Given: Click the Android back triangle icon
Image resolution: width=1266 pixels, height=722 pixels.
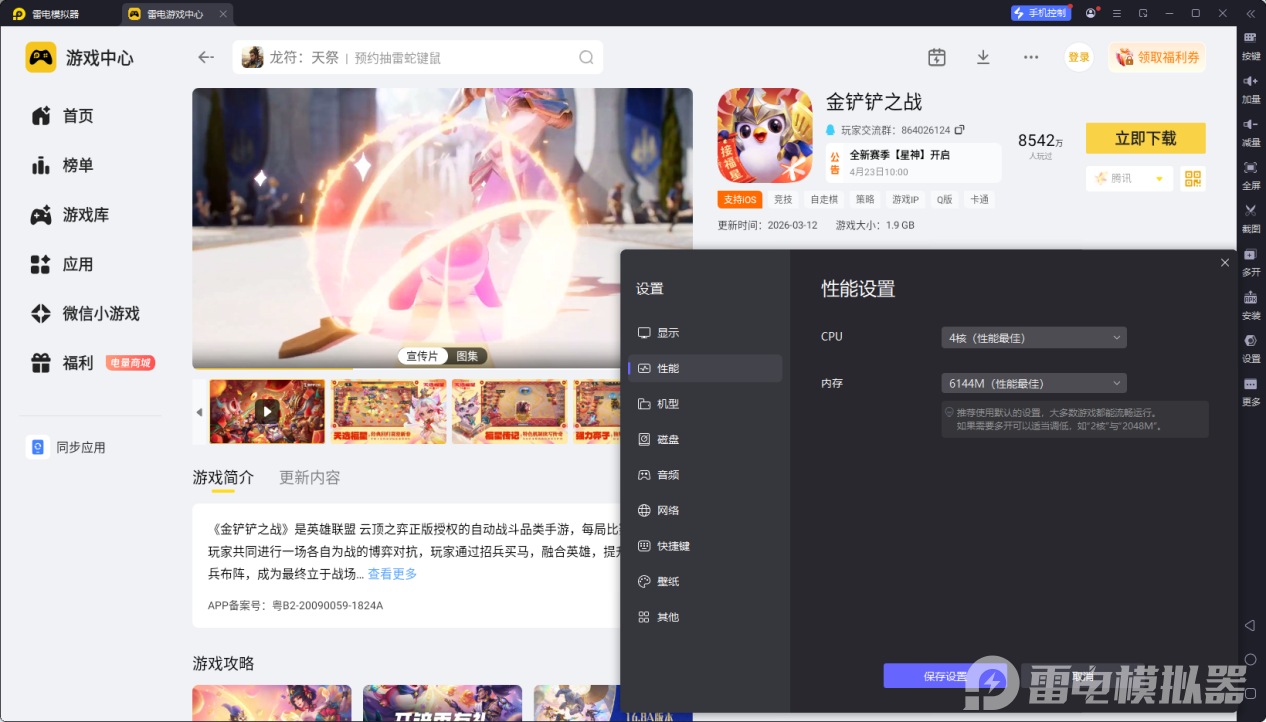Looking at the screenshot, I should (1250, 625).
